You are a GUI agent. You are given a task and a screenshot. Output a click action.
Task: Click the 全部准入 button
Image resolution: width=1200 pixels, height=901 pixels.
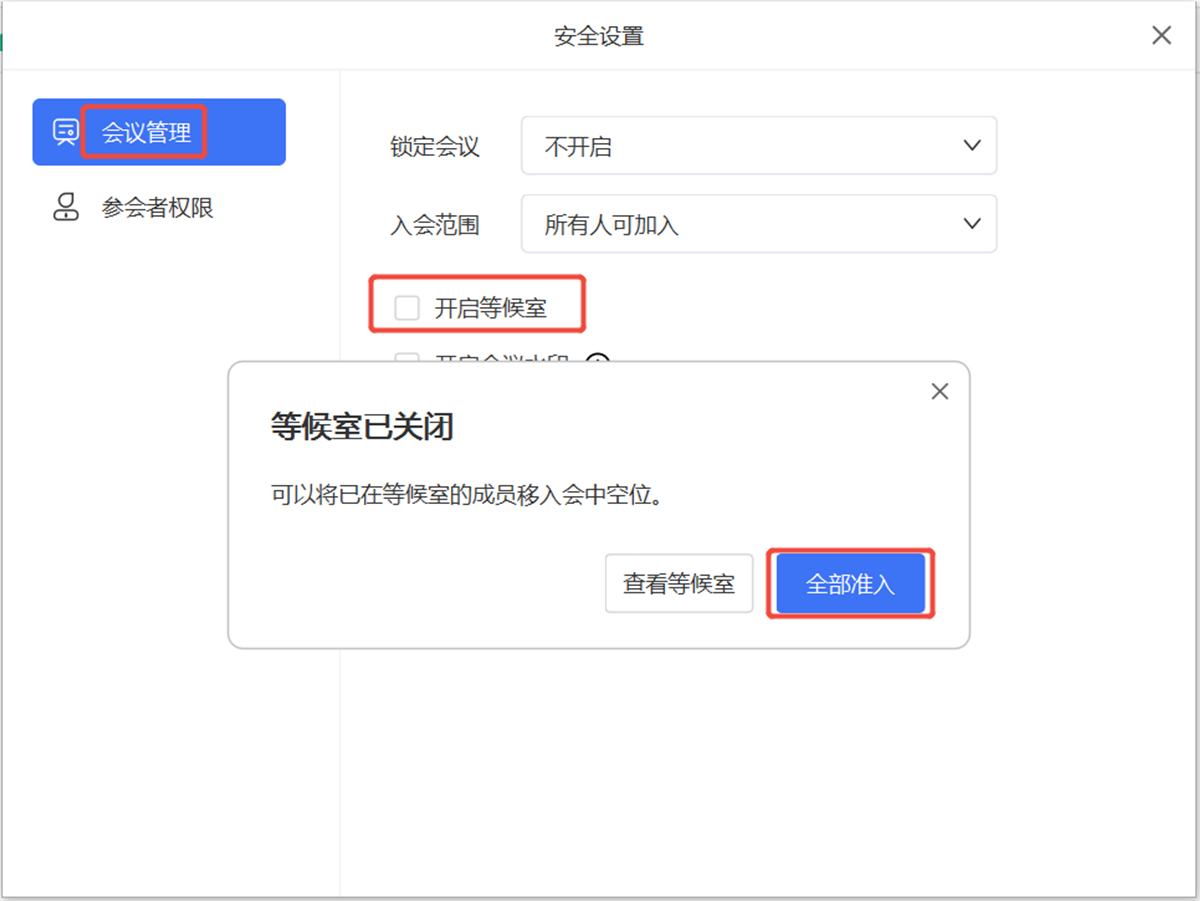tap(850, 584)
